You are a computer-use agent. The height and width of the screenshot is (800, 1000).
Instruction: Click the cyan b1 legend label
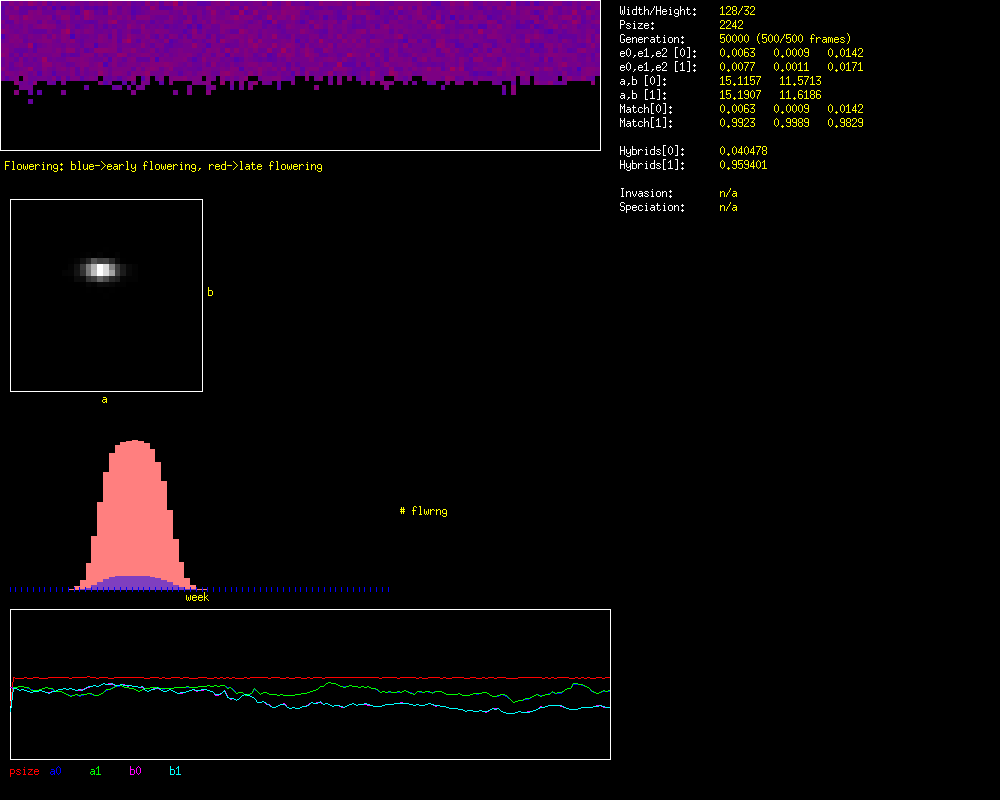tap(175, 771)
